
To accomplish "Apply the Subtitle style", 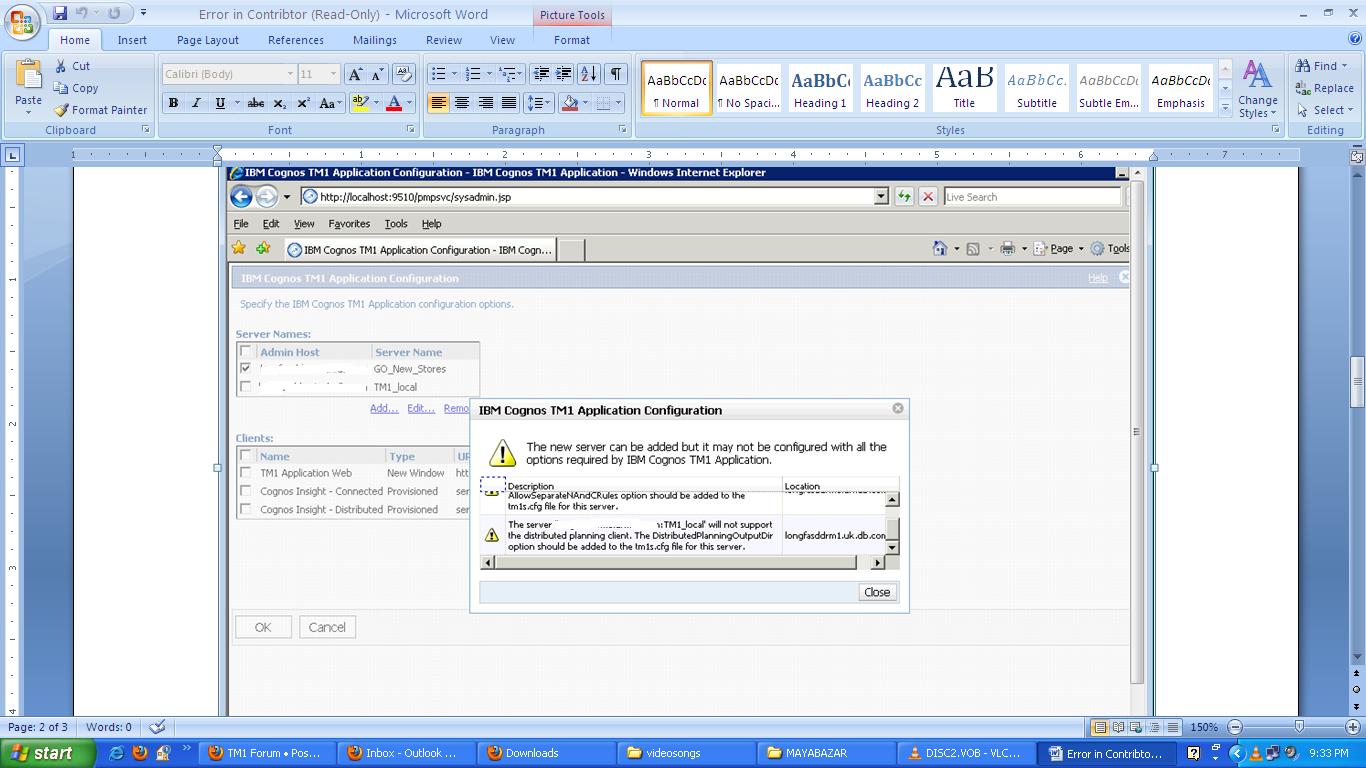I will click(x=1036, y=88).
